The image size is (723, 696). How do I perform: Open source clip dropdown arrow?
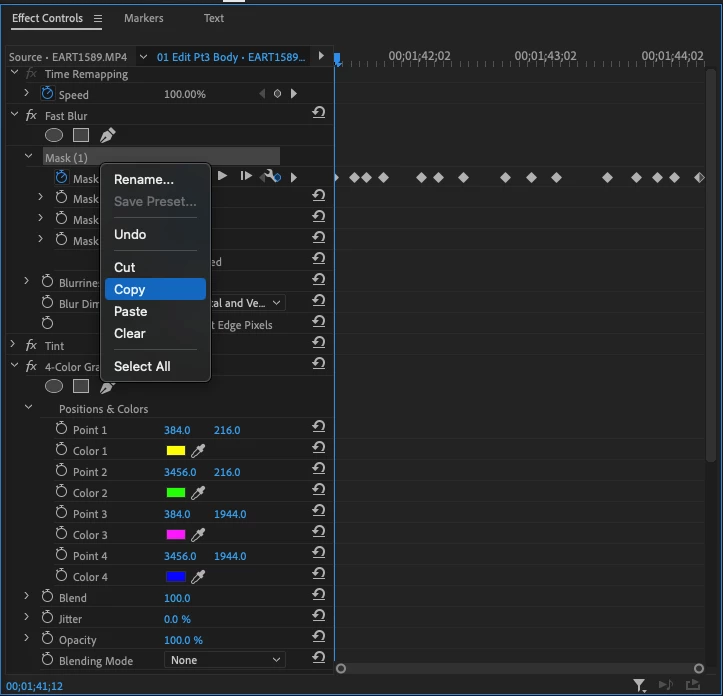click(x=143, y=57)
